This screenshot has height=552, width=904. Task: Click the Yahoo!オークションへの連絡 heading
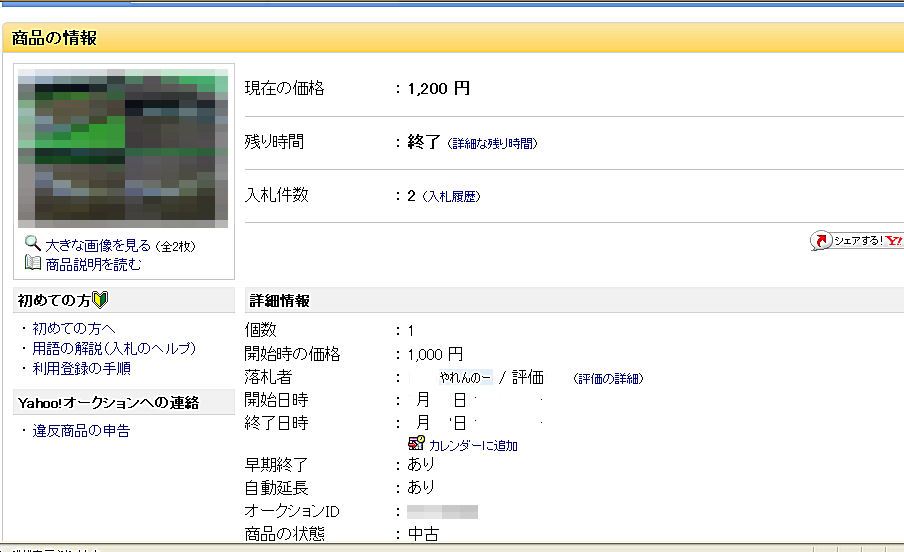[x=108, y=403]
